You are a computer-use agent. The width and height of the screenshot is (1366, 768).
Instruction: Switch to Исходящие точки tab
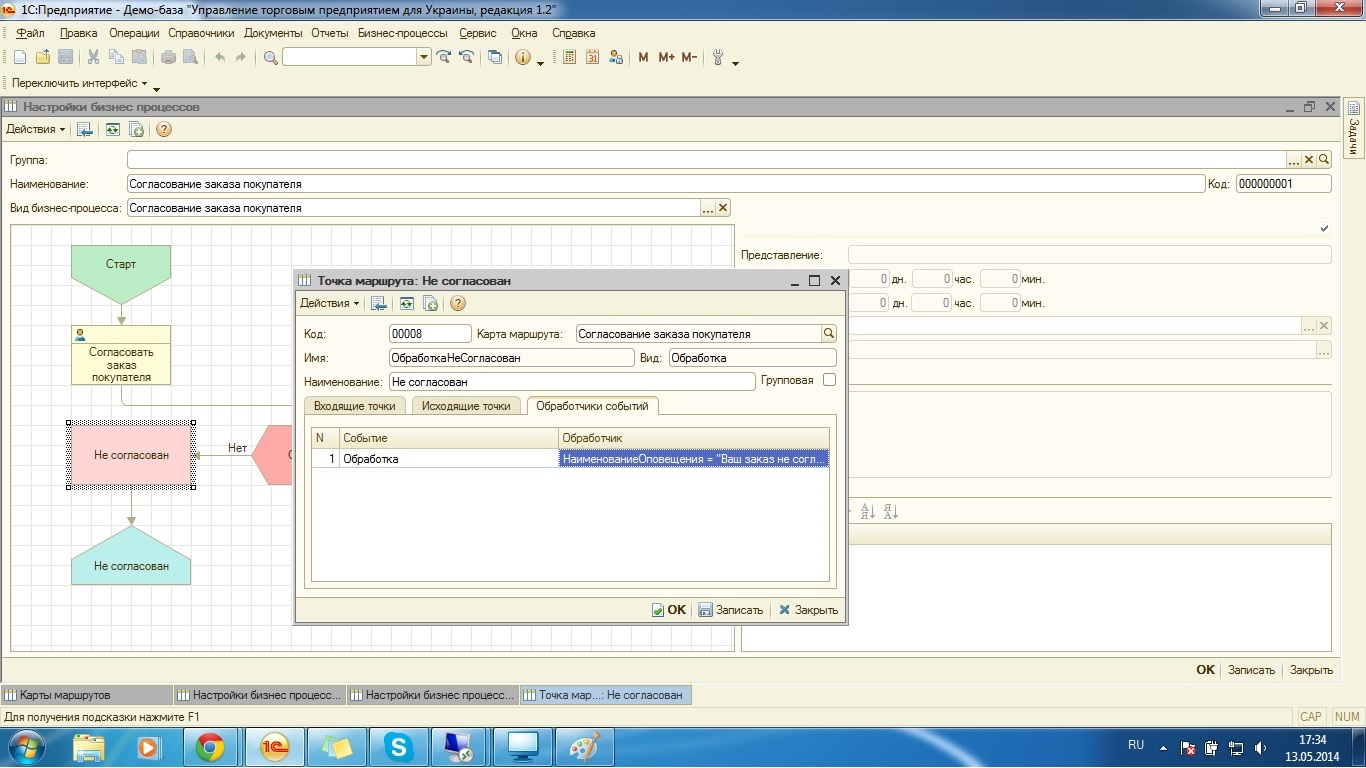pyautogui.click(x=466, y=405)
